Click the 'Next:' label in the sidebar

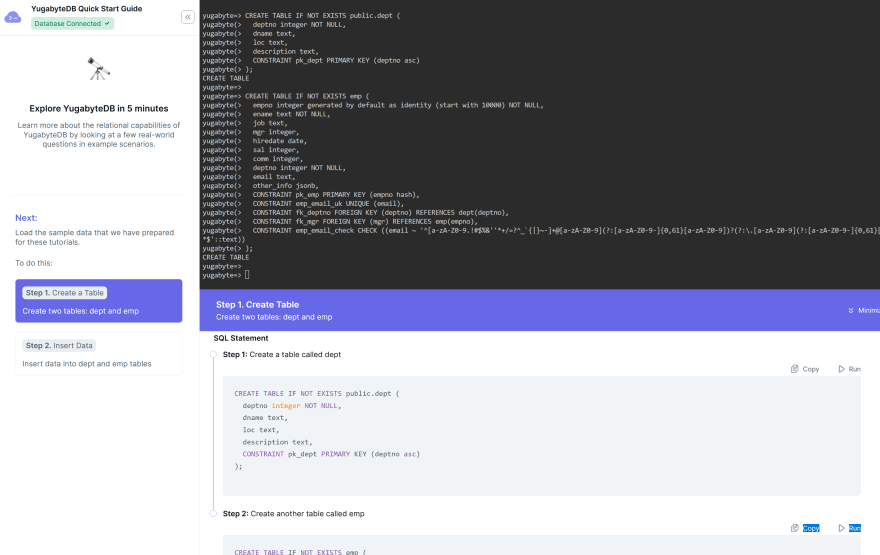26,218
